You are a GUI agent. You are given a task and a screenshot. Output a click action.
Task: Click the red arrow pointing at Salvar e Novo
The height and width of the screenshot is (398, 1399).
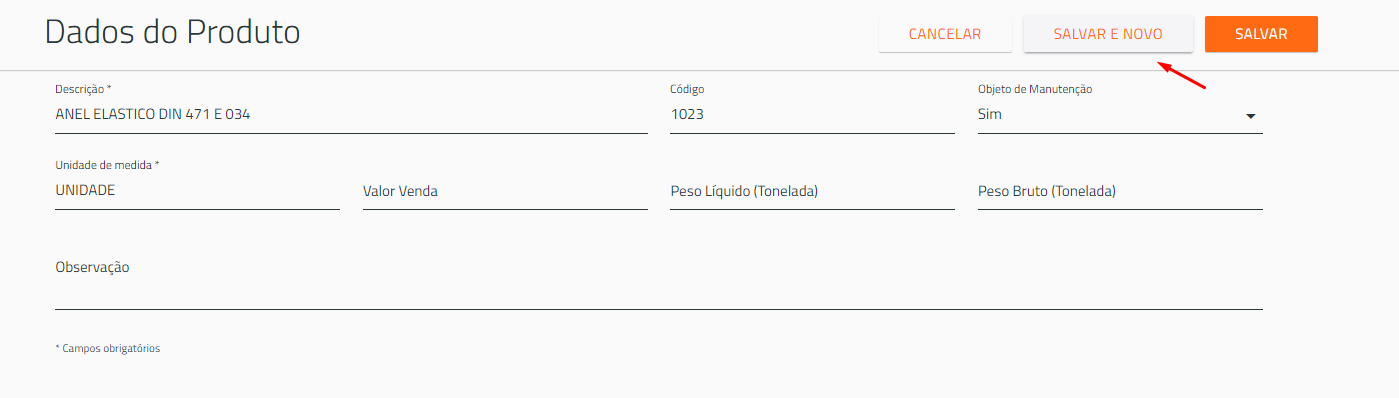click(x=1182, y=76)
